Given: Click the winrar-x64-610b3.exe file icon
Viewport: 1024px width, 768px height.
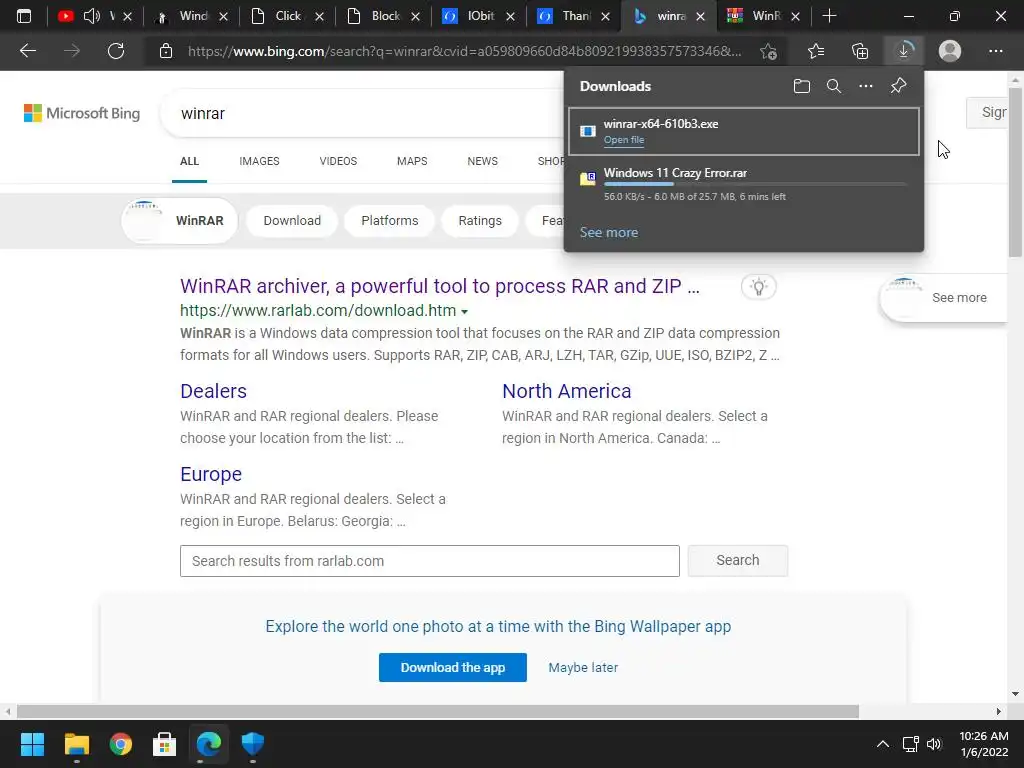Looking at the screenshot, I should [x=588, y=131].
